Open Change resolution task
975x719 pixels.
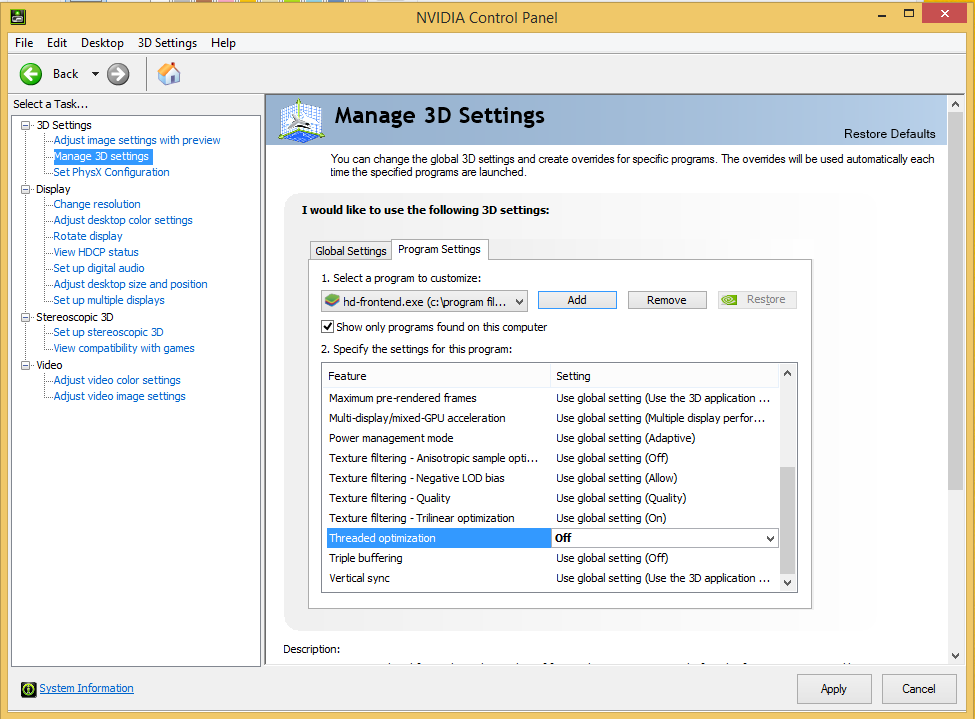pyautogui.click(x=97, y=204)
